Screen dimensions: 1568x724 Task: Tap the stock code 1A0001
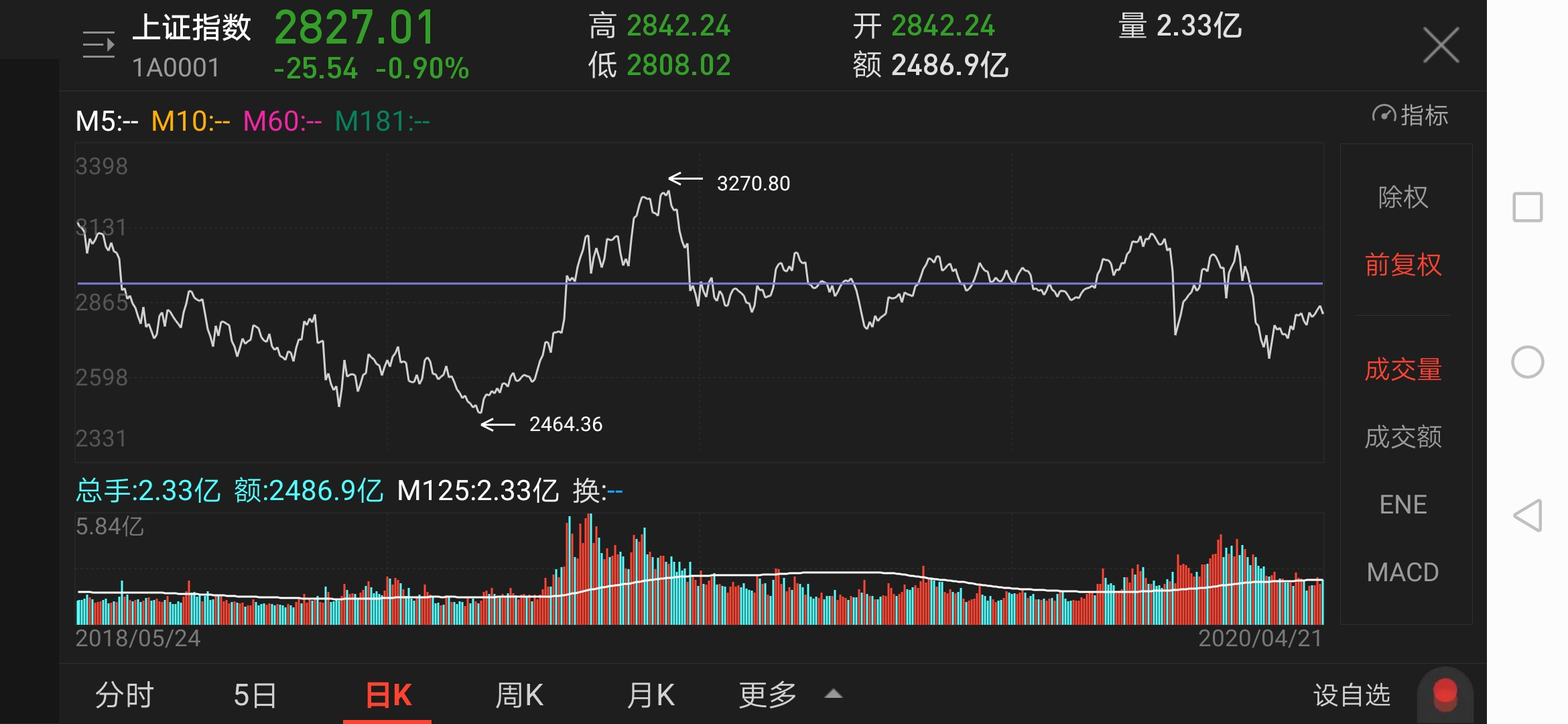point(176,68)
